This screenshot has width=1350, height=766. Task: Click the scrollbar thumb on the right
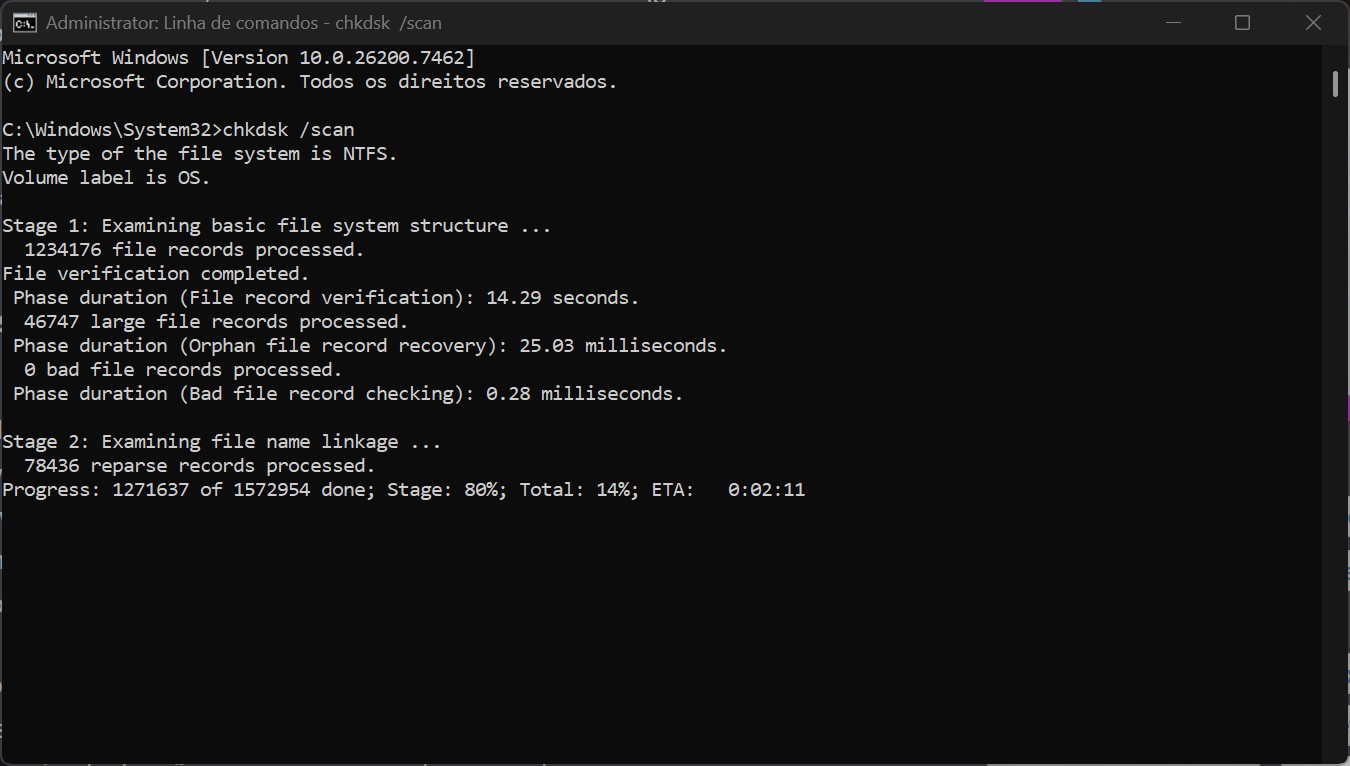pyautogui.click(x=1336, y=84)
